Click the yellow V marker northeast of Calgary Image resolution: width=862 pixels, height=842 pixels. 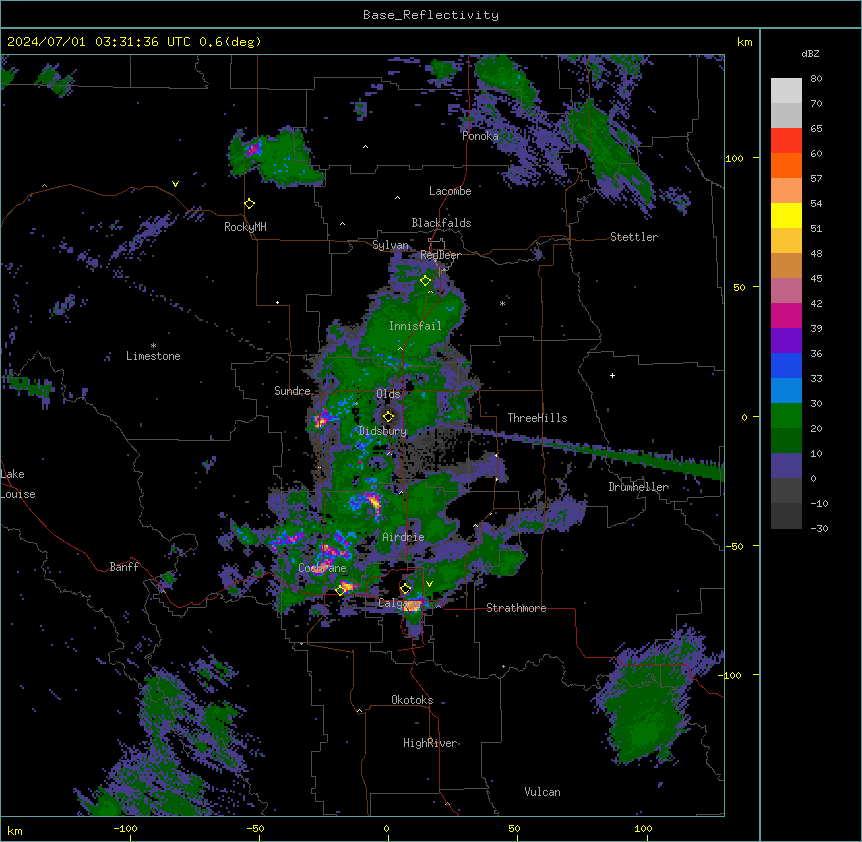point(429,584)
